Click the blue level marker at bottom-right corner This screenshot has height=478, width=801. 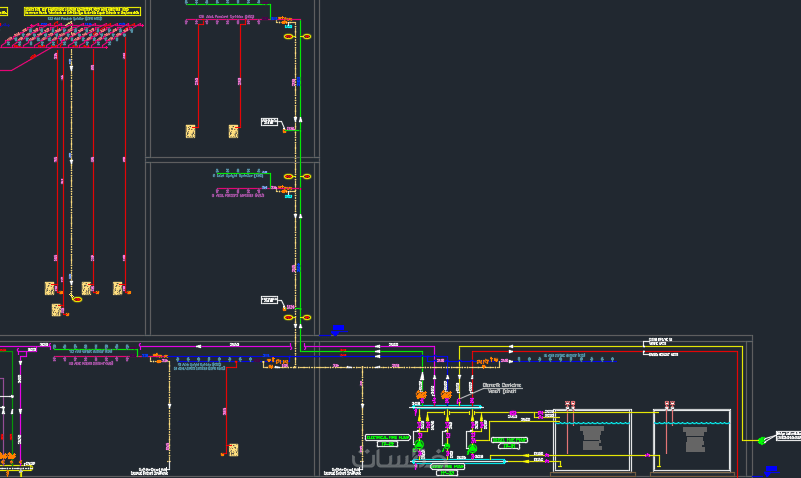click(x=771, y=470)
